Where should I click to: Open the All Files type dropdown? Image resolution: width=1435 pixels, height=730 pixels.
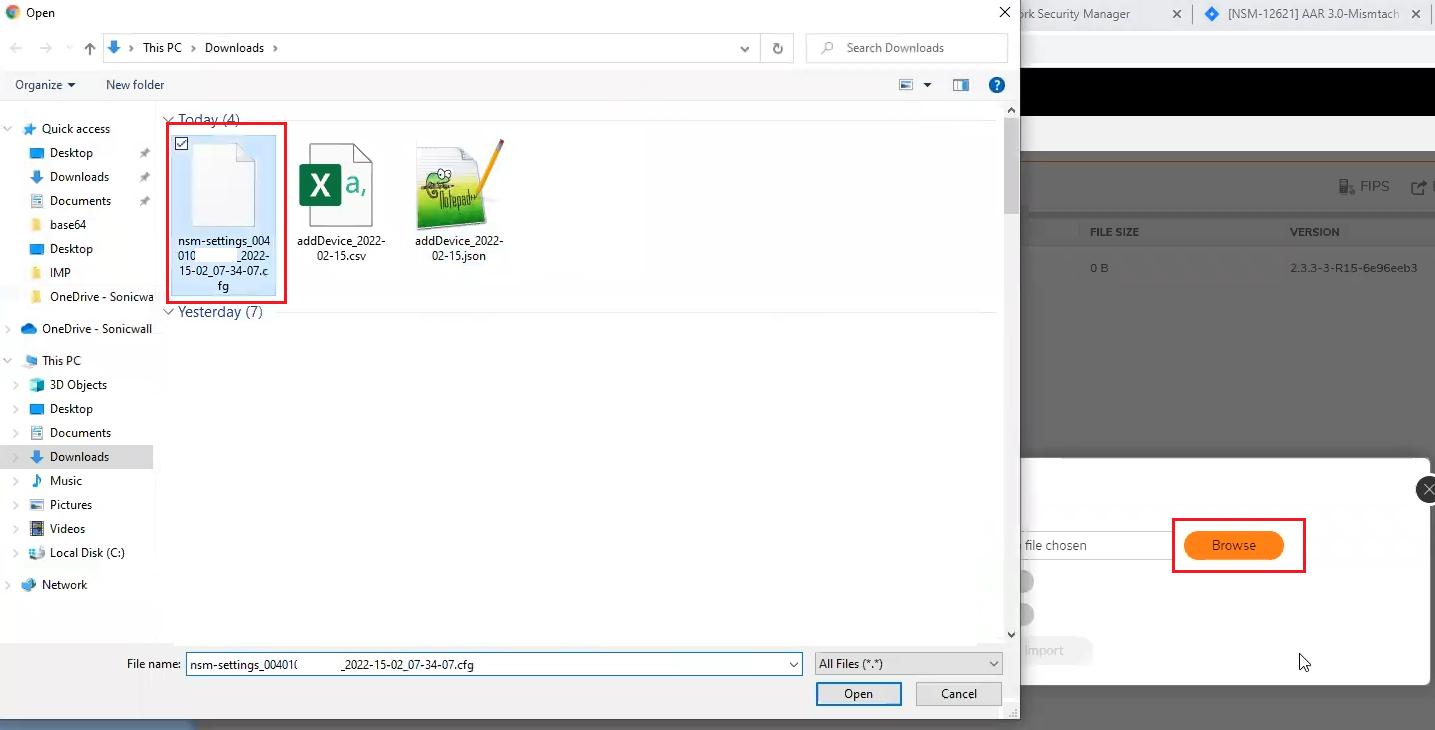click(x=909, y=664)
